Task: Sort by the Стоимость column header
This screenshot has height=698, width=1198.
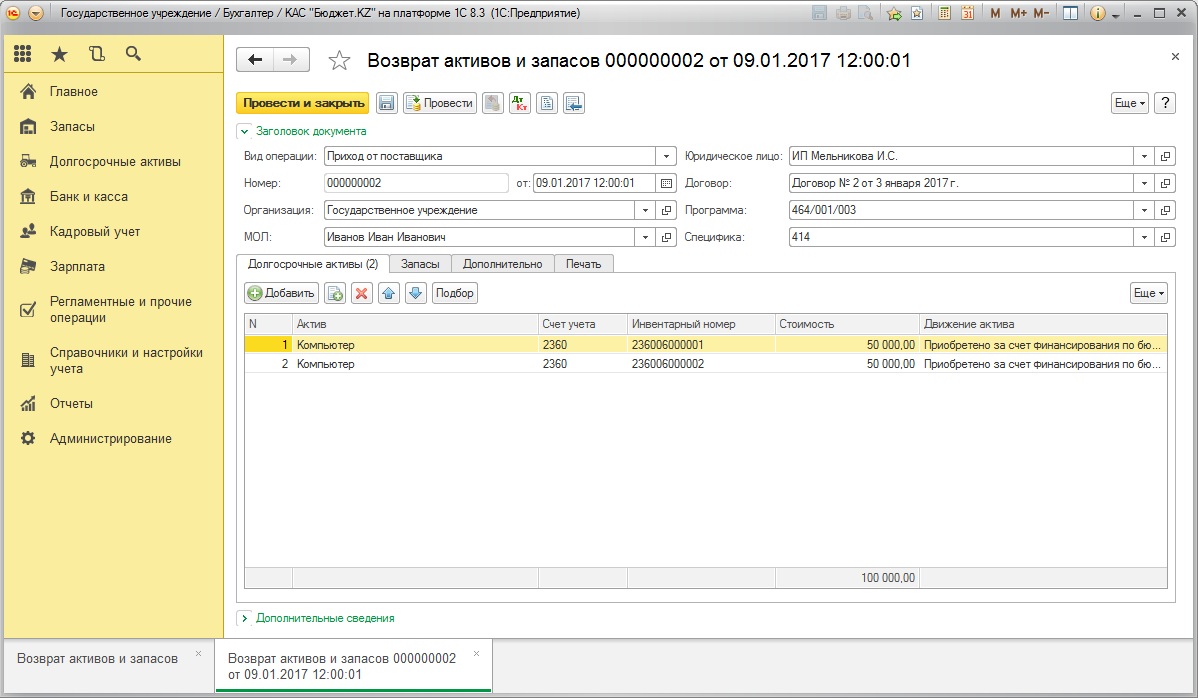Action: [847, 325]
